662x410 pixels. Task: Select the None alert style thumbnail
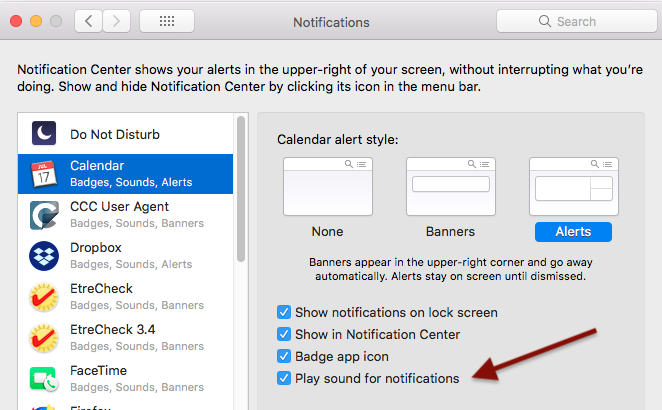pos(328,186)
